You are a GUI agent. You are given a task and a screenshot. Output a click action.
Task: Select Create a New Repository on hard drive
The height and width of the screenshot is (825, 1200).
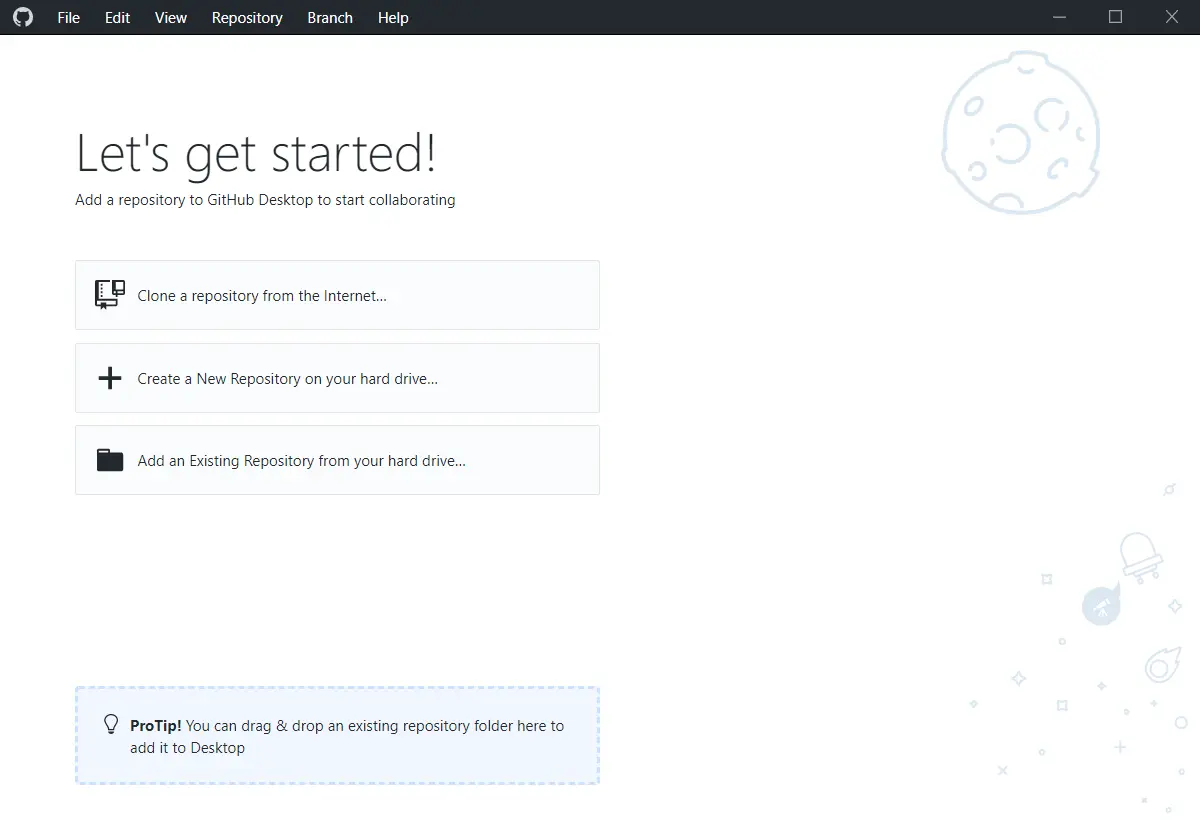point(337,378)
